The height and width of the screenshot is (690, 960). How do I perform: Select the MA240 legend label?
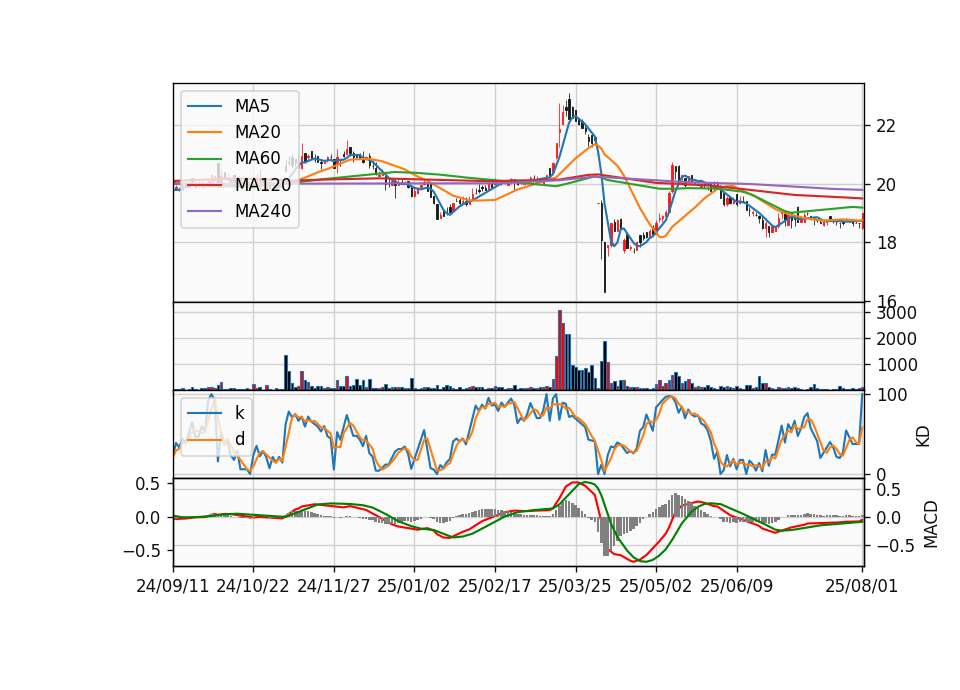click(x=263, y=211)
